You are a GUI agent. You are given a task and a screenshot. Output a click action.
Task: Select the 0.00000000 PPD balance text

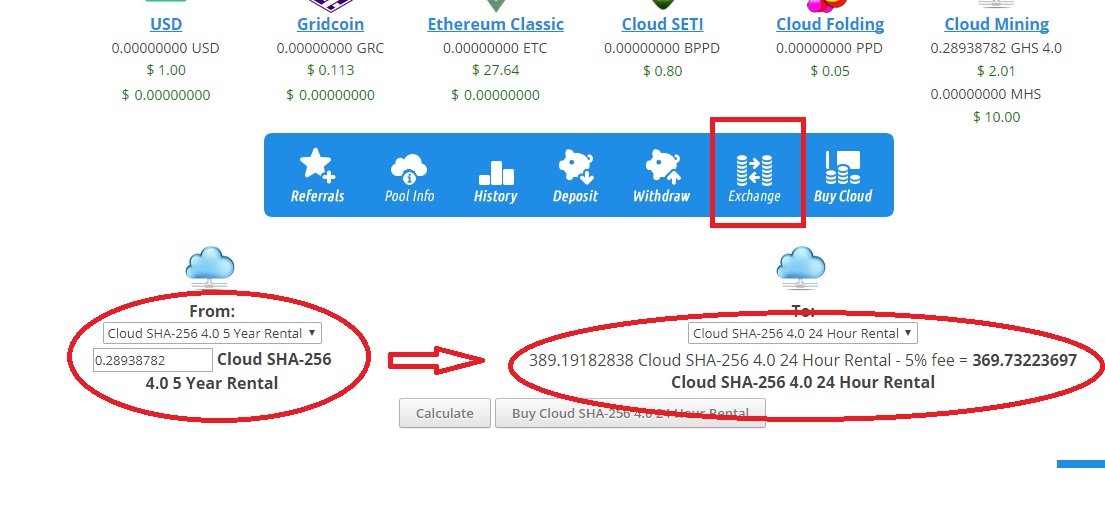[830, 49]
